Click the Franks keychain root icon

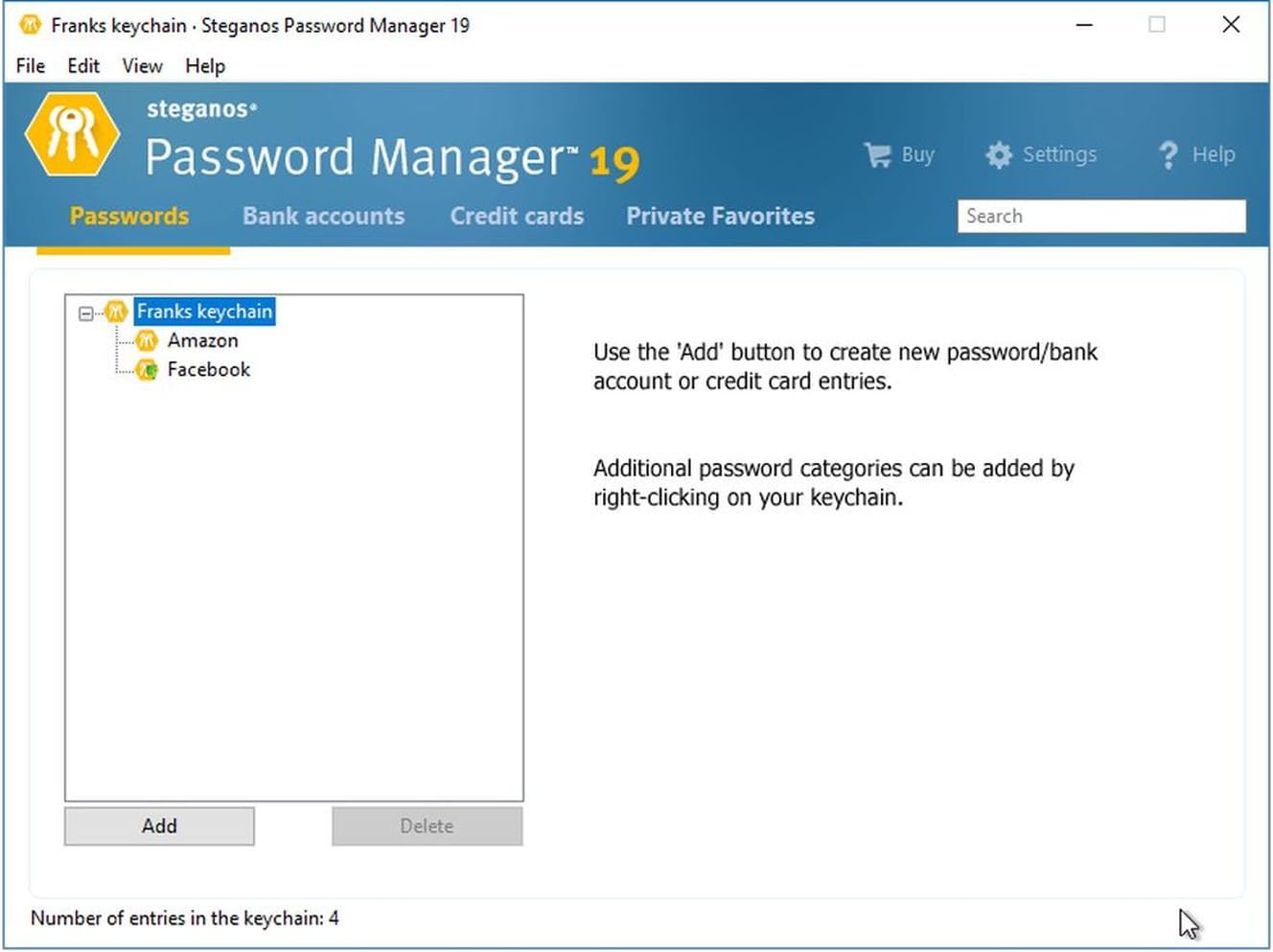tap(116, 312)
